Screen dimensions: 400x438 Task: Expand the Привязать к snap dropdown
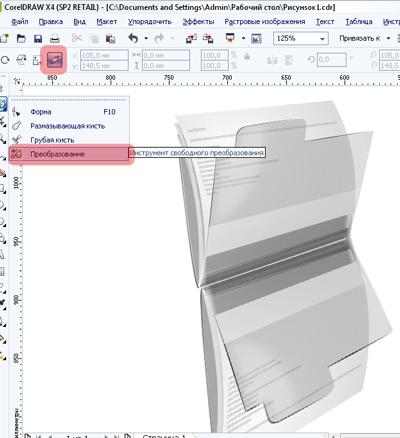click(x=388, y=39)
